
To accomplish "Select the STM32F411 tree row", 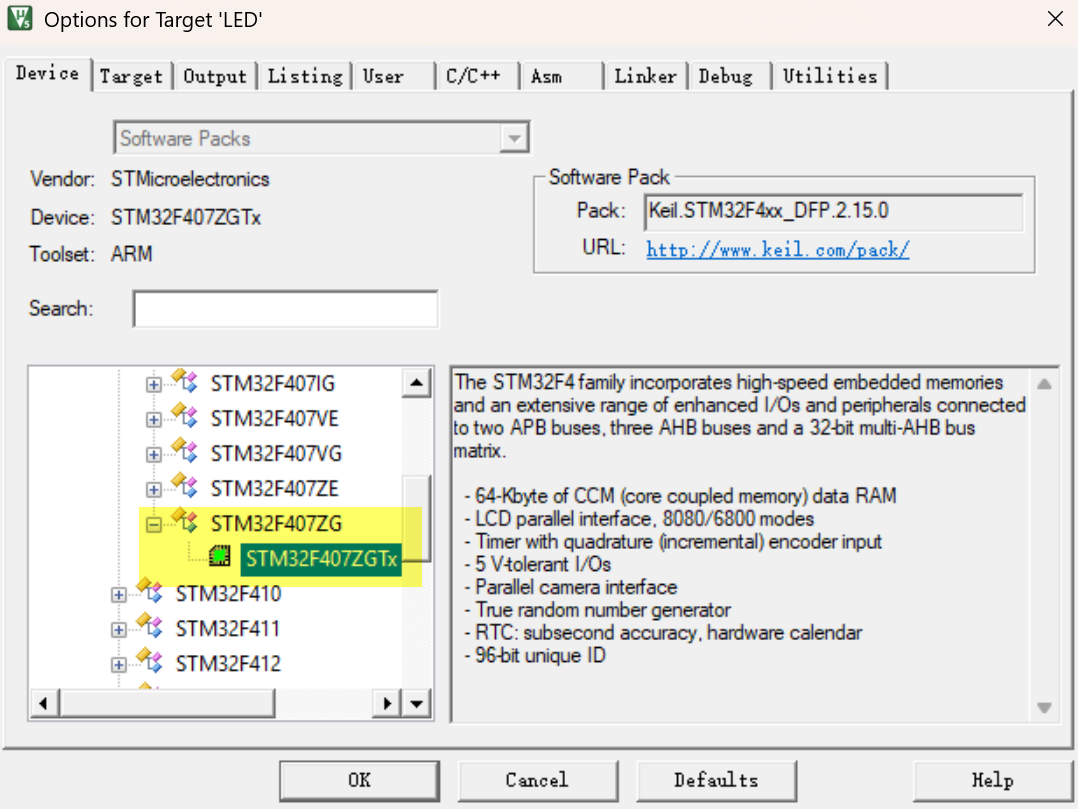I will click(228, 629).
